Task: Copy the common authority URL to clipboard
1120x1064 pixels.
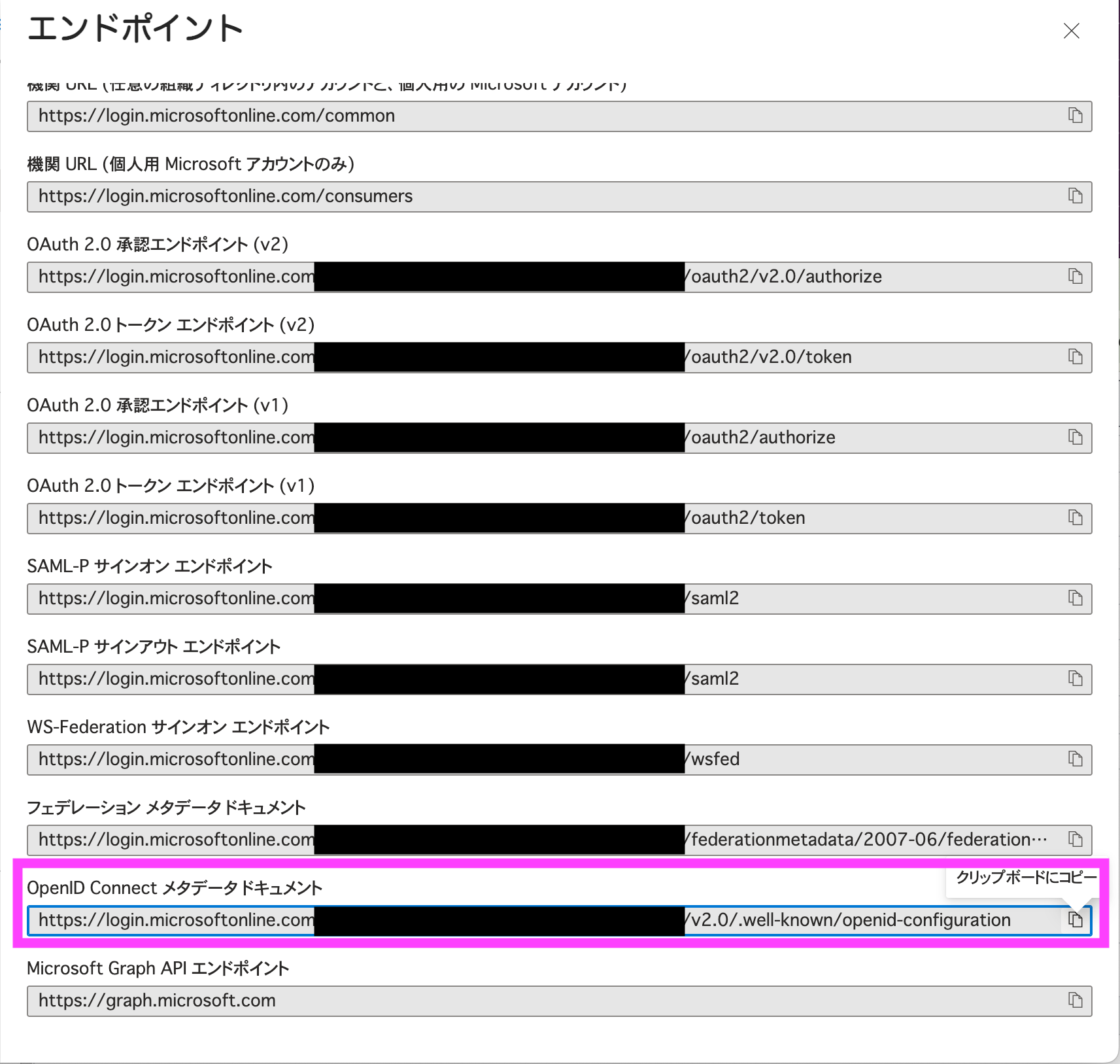Action: pos(1076,116)
